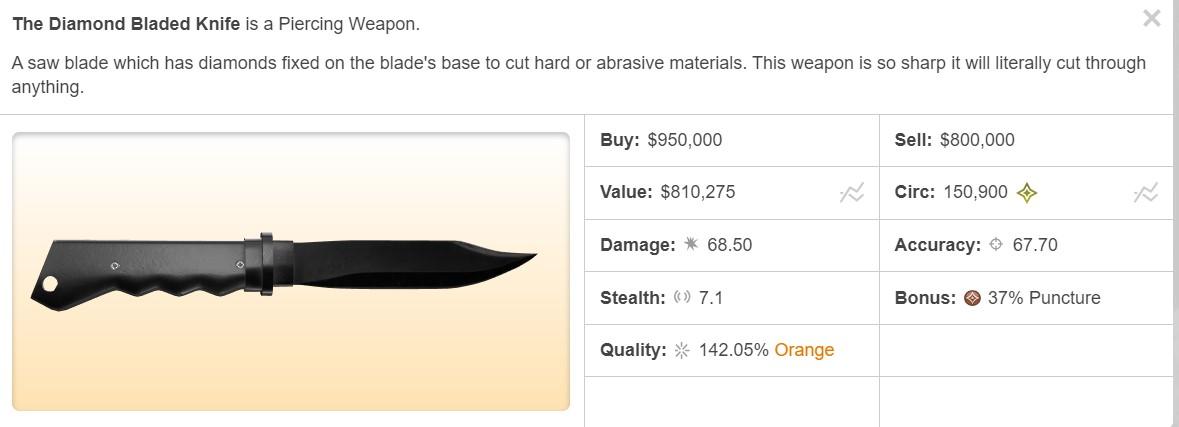Open the Value price history chart icon
Viewport: 1179px width, 427px height.
pos(851,193)
